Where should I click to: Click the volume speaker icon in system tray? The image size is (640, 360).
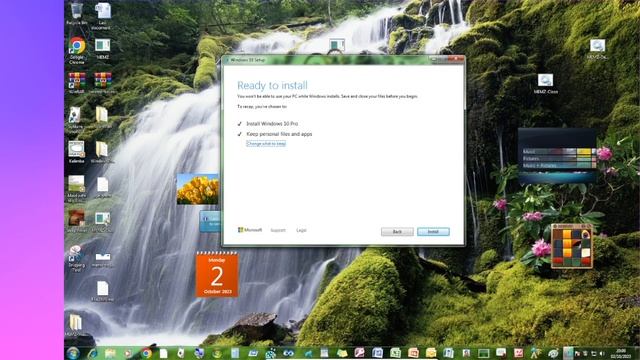tap(602, 354)
